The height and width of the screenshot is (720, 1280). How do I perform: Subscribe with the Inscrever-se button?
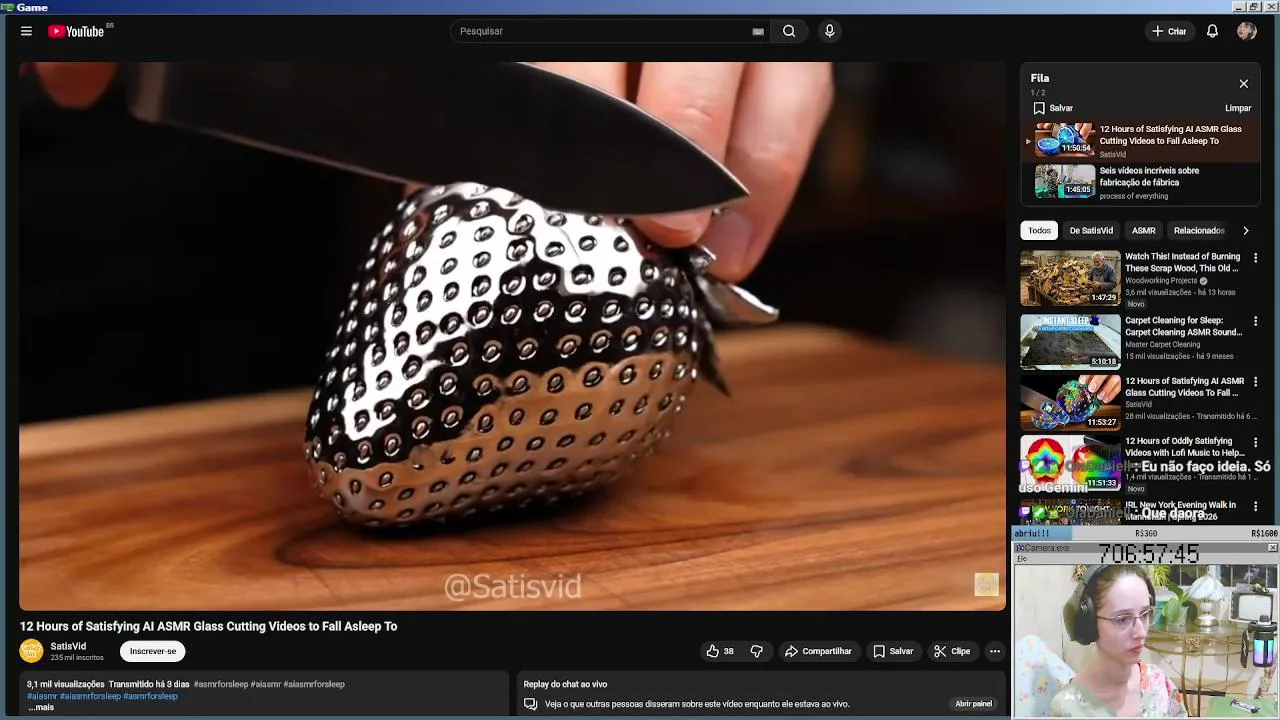tap(153, 651)
